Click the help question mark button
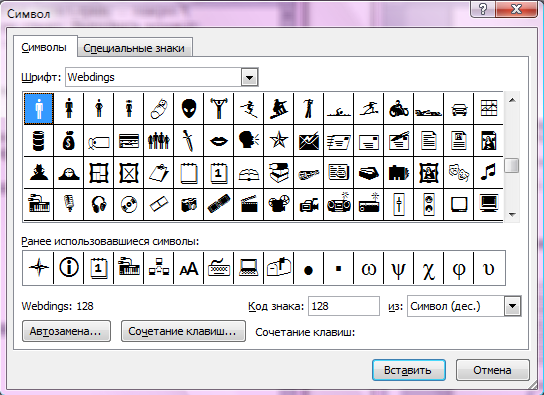The width and height of the screenshot is (544, 395). pos(483,9)
